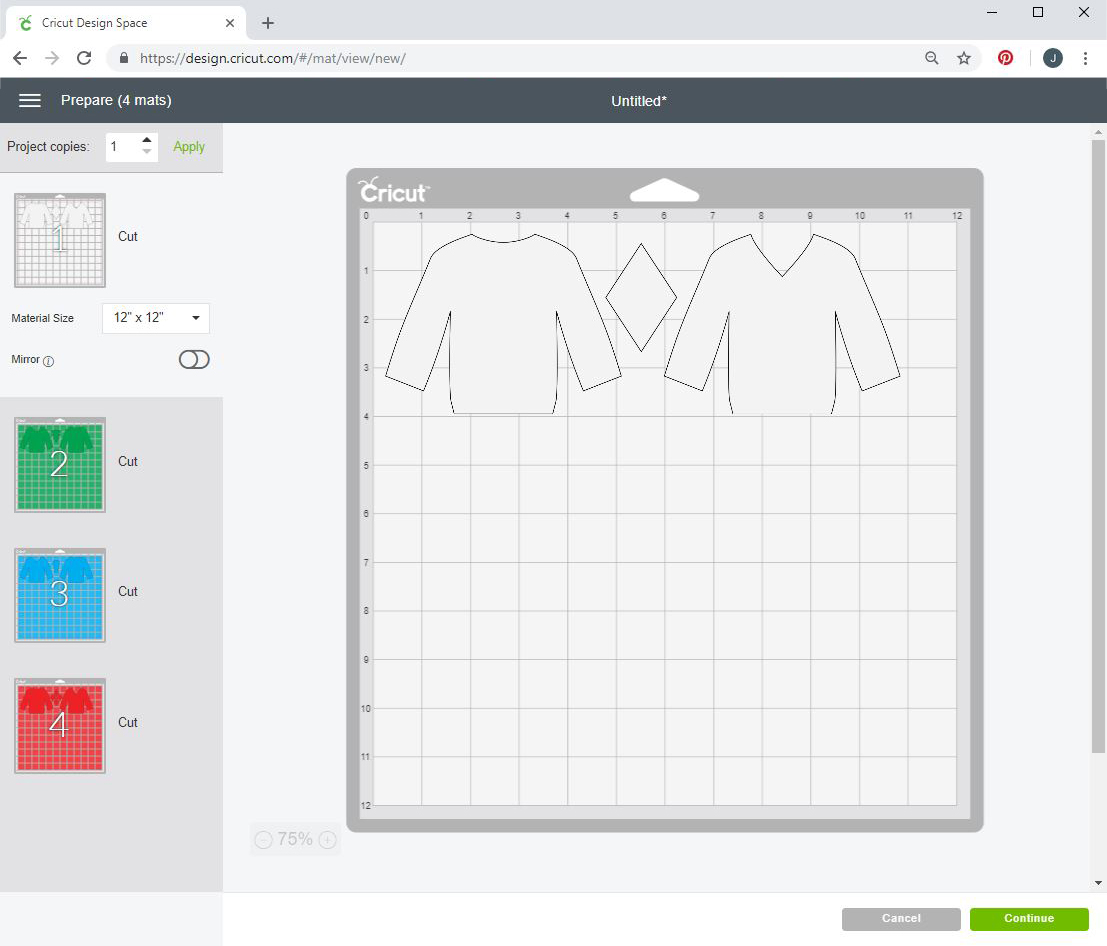Toggle the Mirror switch on
Viewport: 1107px width, 946px height.
click(194, 359)
